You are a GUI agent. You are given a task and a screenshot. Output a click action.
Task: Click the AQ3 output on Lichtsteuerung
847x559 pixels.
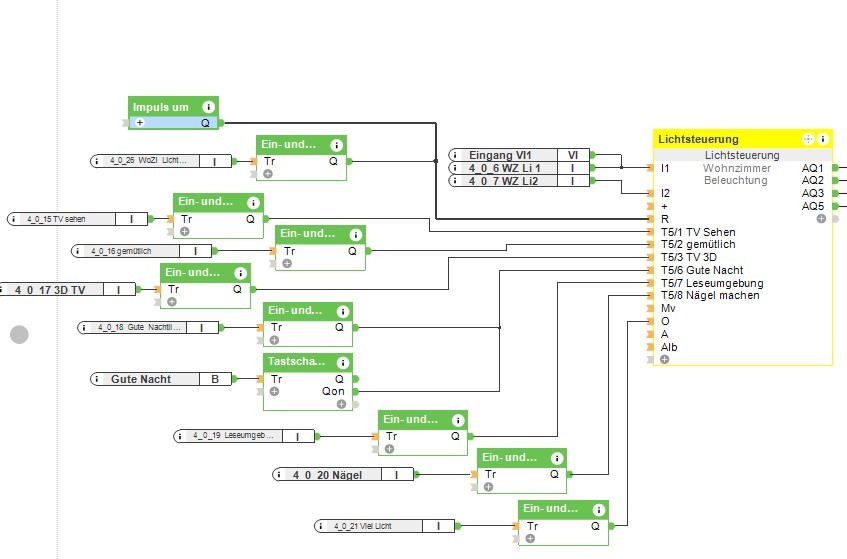coord(812,193)
